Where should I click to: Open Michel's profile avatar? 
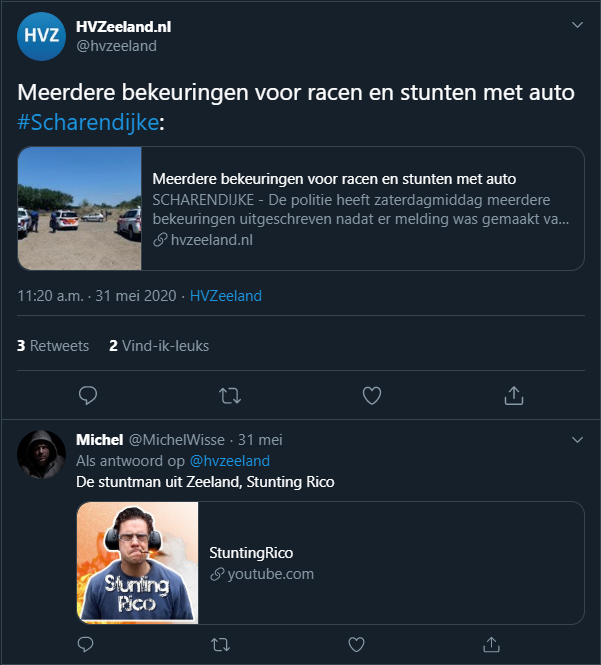[42, 455]
